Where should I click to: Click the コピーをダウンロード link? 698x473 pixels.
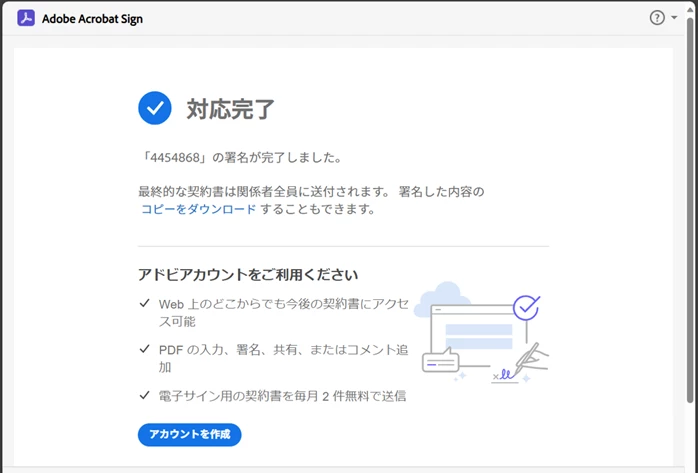(x=199, y=209)
